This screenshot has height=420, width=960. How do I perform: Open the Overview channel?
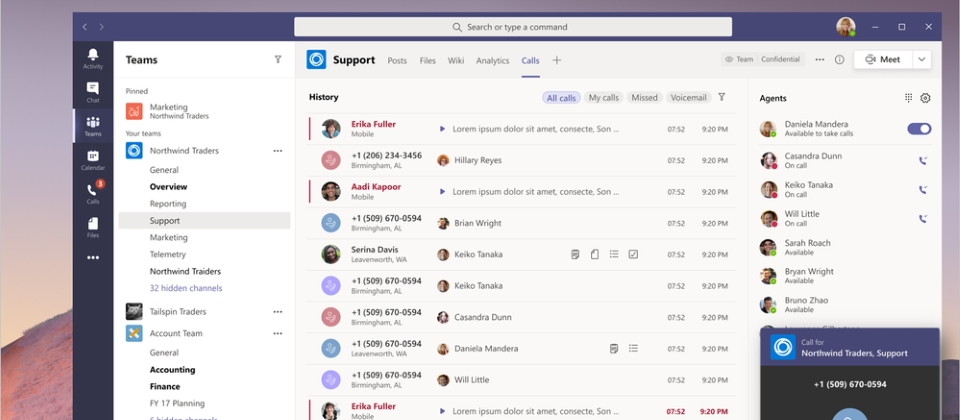point(168,187)
